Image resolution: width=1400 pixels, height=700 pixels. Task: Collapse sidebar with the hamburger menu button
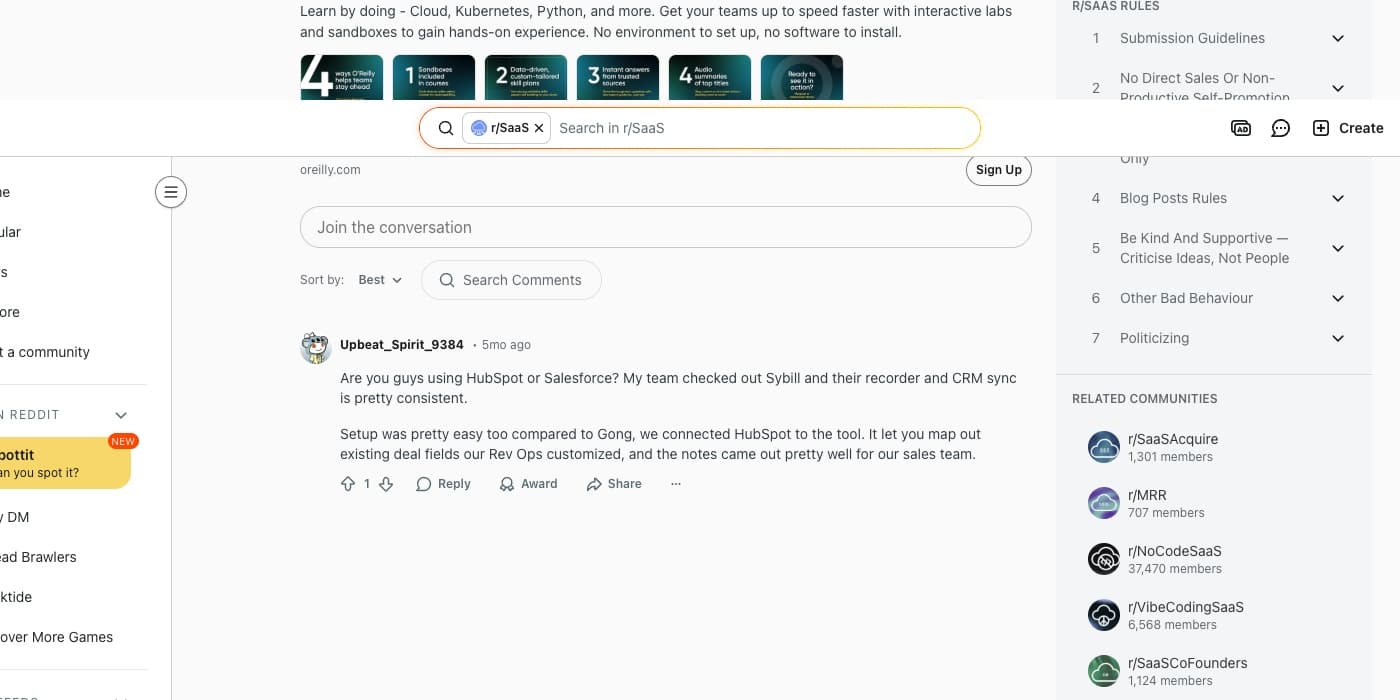coord(171,192)
